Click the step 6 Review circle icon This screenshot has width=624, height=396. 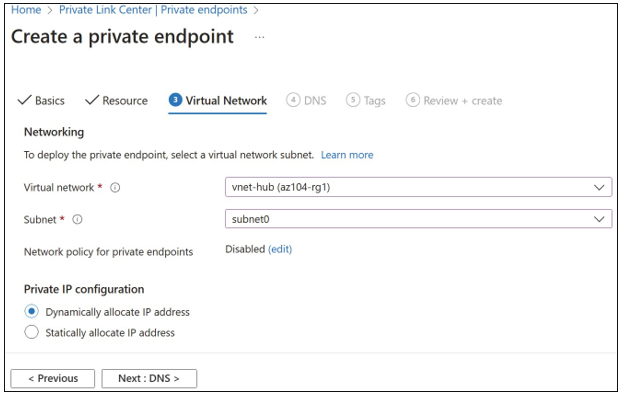pyautogui.click(x=413, y=100)
